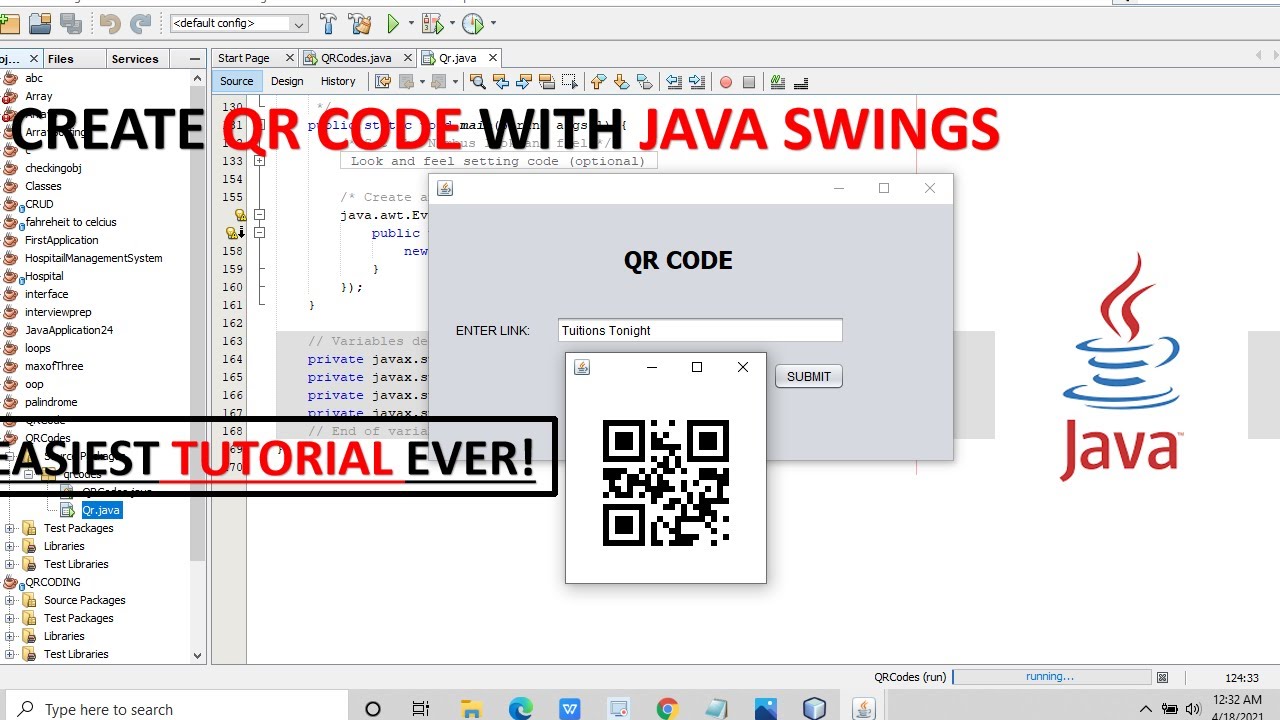The image size is (1280, 720).
Task: Build project with the hammer icon
Action: (328, 22)
